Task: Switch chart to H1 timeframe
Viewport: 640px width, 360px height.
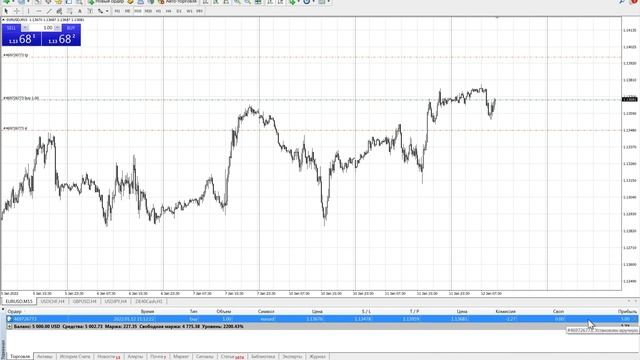Action: click(x=158, y=11)
